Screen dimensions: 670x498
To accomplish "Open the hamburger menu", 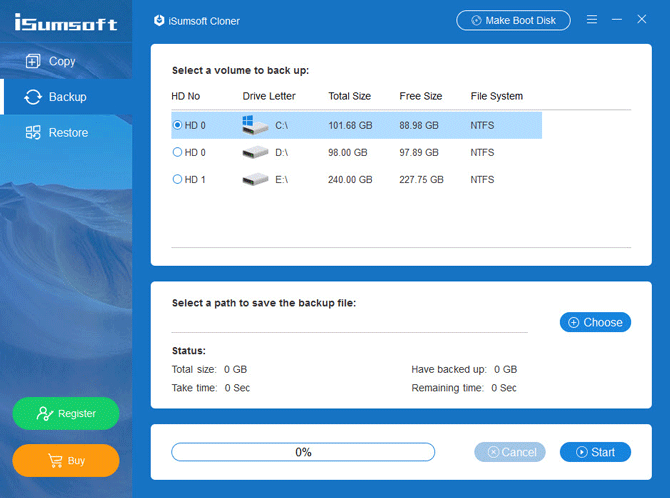I will 592,19.
